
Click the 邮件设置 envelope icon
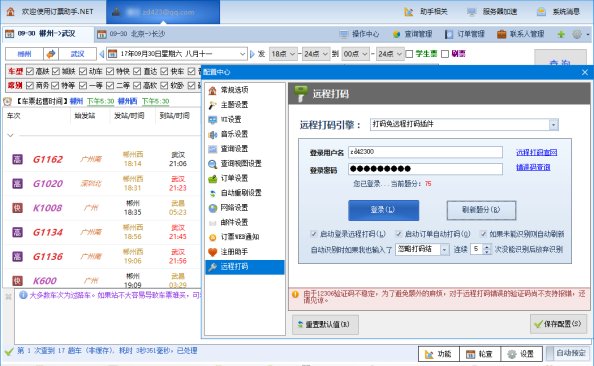point(213,223)
